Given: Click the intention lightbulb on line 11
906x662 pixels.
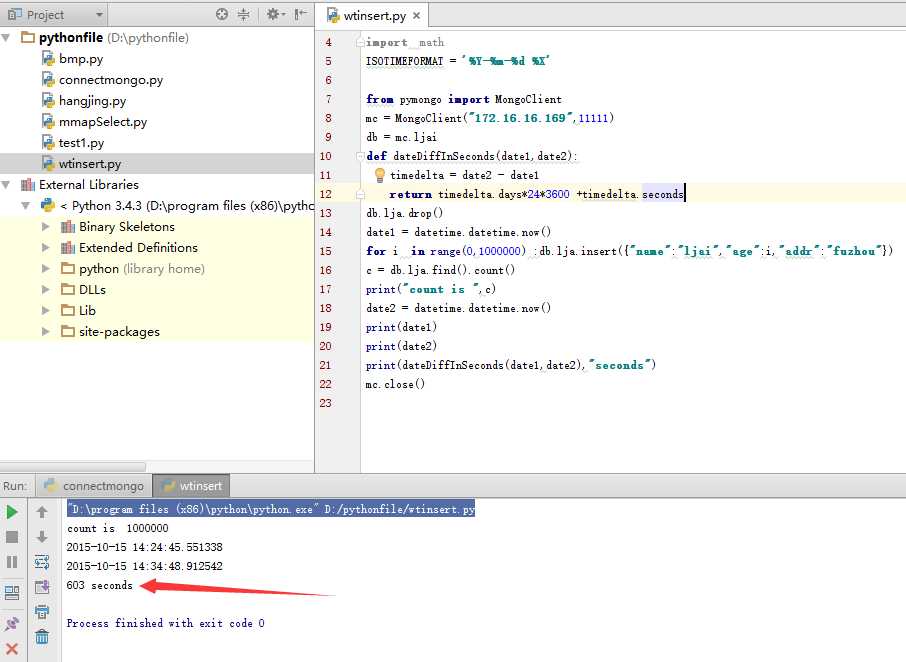Looking at the screenshot, I should [x=380, y=174].
